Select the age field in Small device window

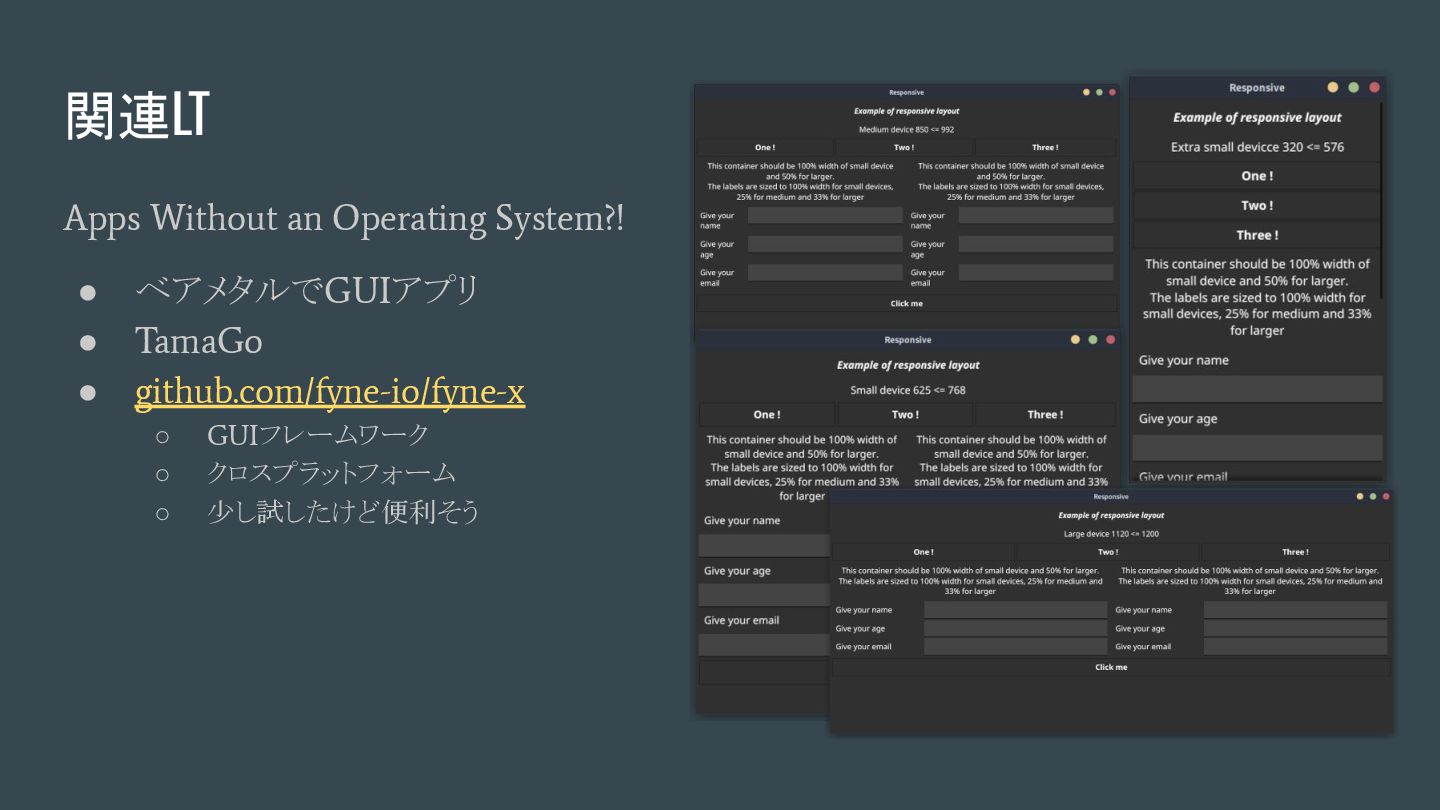click(x=764, y=595)
